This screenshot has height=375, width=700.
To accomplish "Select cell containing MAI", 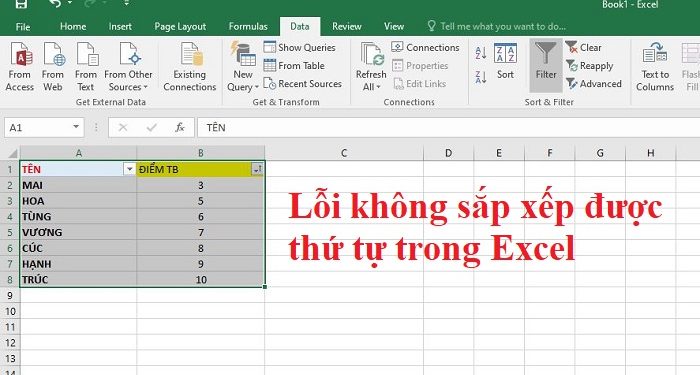I will (78, 185).
